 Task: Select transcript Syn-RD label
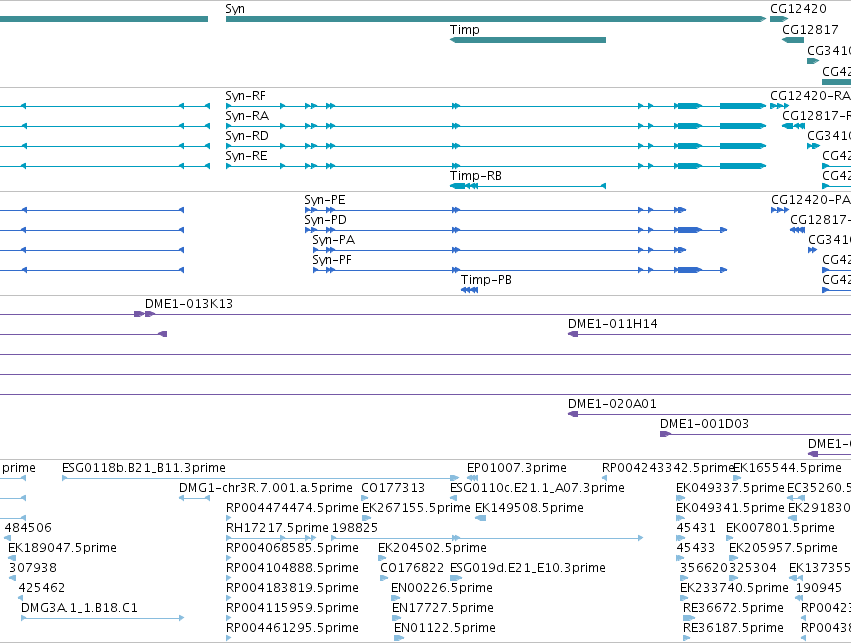[x=247, y=136]
